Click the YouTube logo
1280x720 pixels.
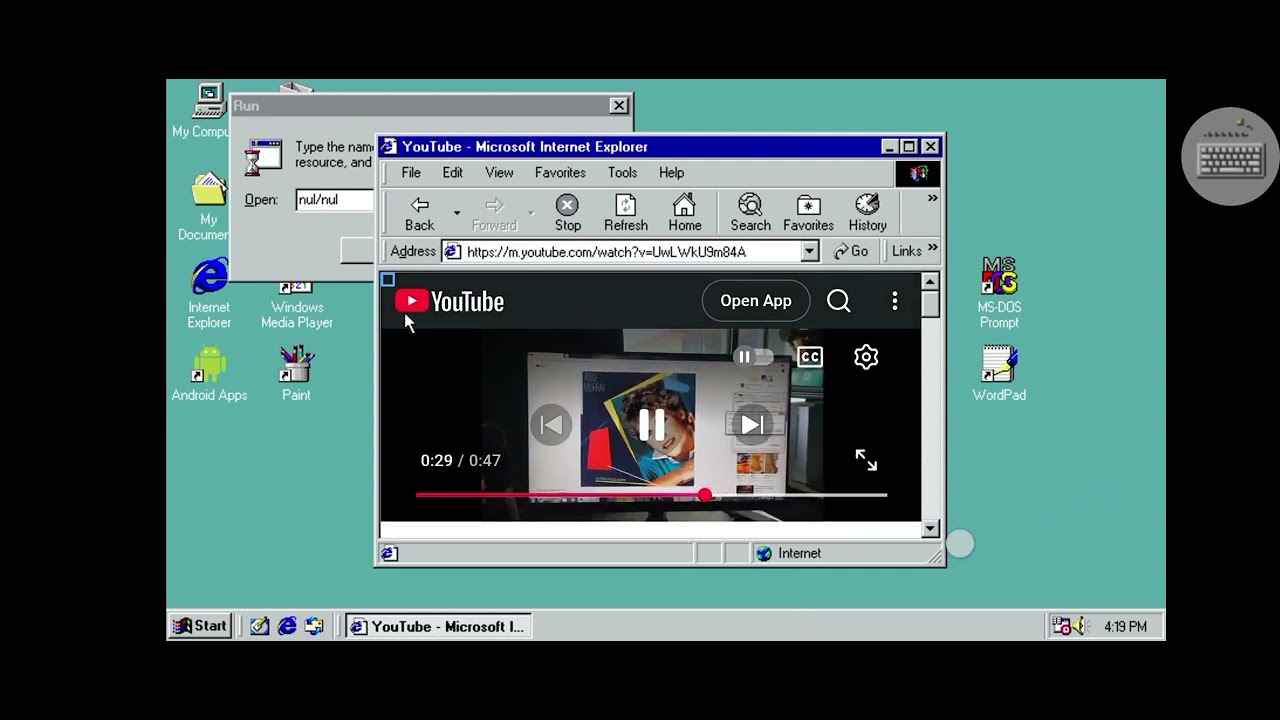coord(449,301)
